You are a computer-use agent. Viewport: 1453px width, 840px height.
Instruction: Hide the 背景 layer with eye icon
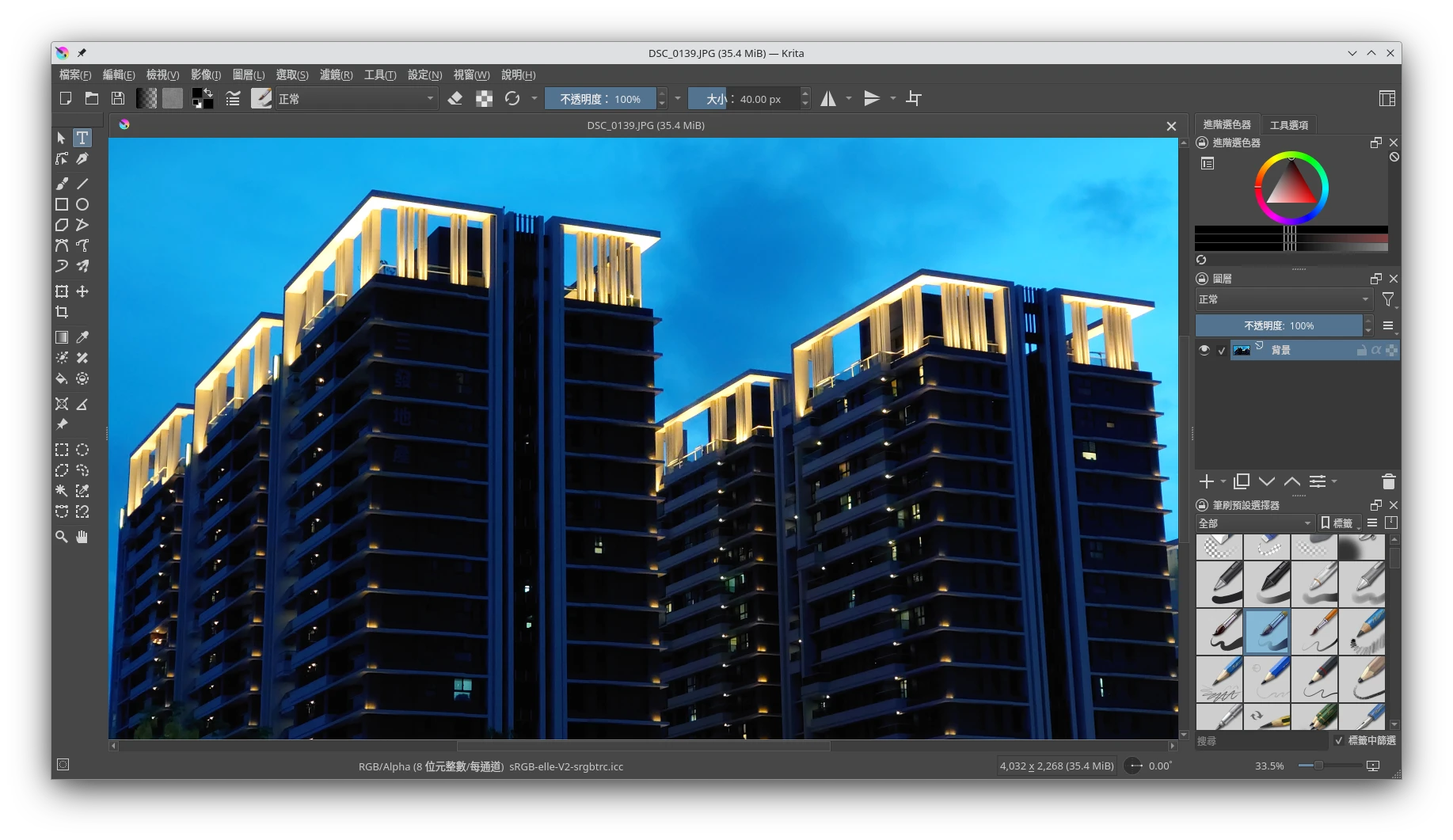click(1204, 350)
